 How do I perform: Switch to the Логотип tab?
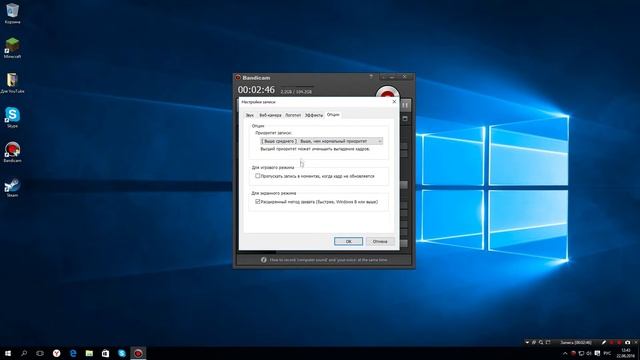(293, 115)
